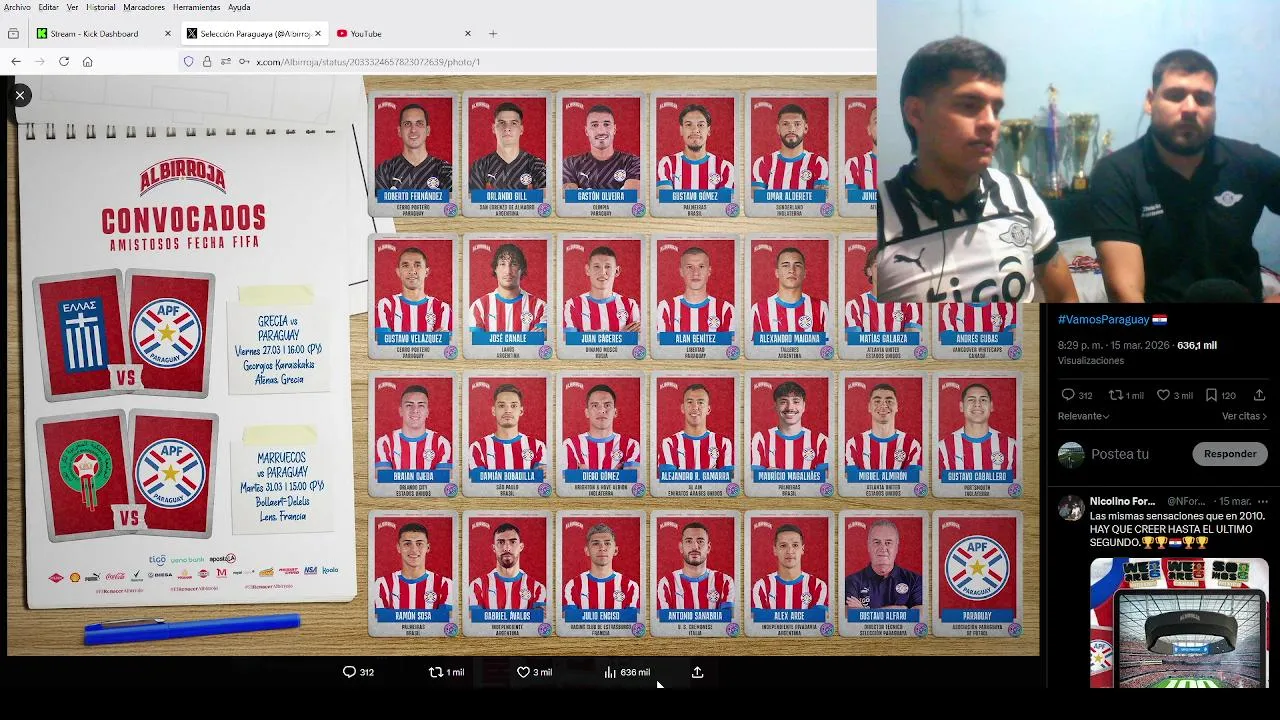Screen dimensions: 1280x720
Task: Click your avatar beside reply field
Action: click(1071, 454)
